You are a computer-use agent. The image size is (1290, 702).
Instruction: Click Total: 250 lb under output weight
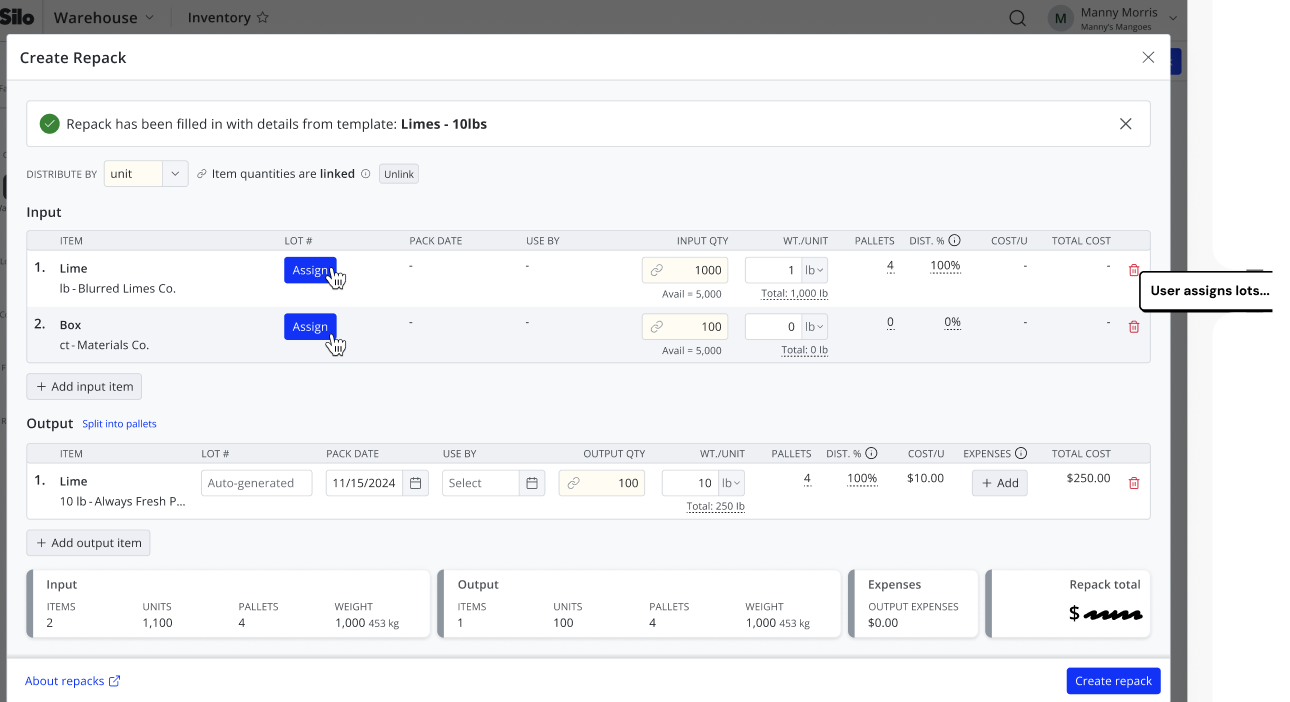pos(716,507)
